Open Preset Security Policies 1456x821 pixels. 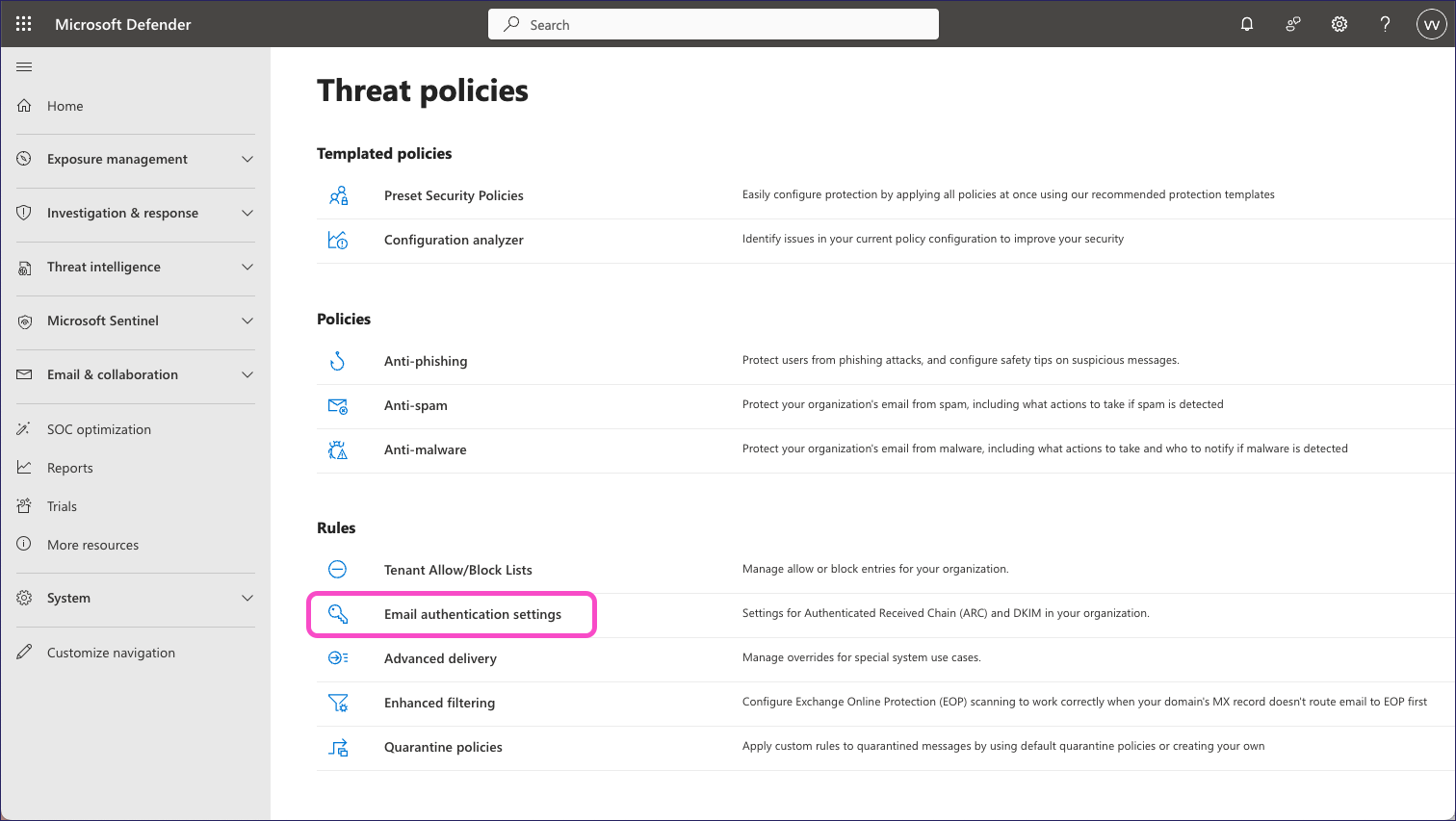(454, 195)
